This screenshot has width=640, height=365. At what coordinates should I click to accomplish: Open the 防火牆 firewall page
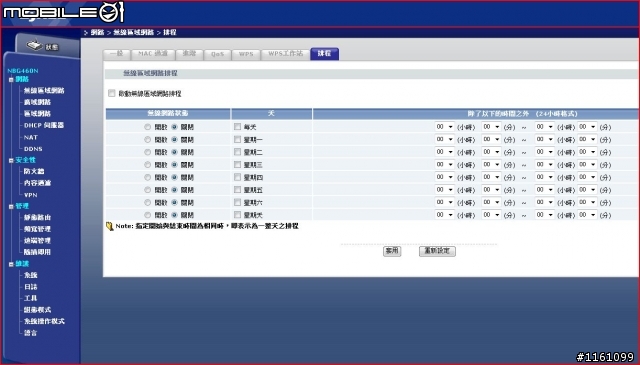(34, 171)
